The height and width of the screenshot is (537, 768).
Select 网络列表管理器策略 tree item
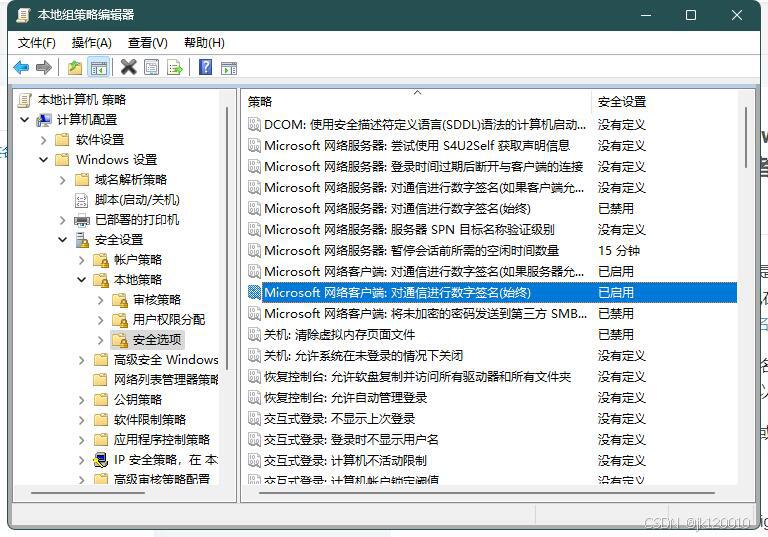[x=166, y=380]
